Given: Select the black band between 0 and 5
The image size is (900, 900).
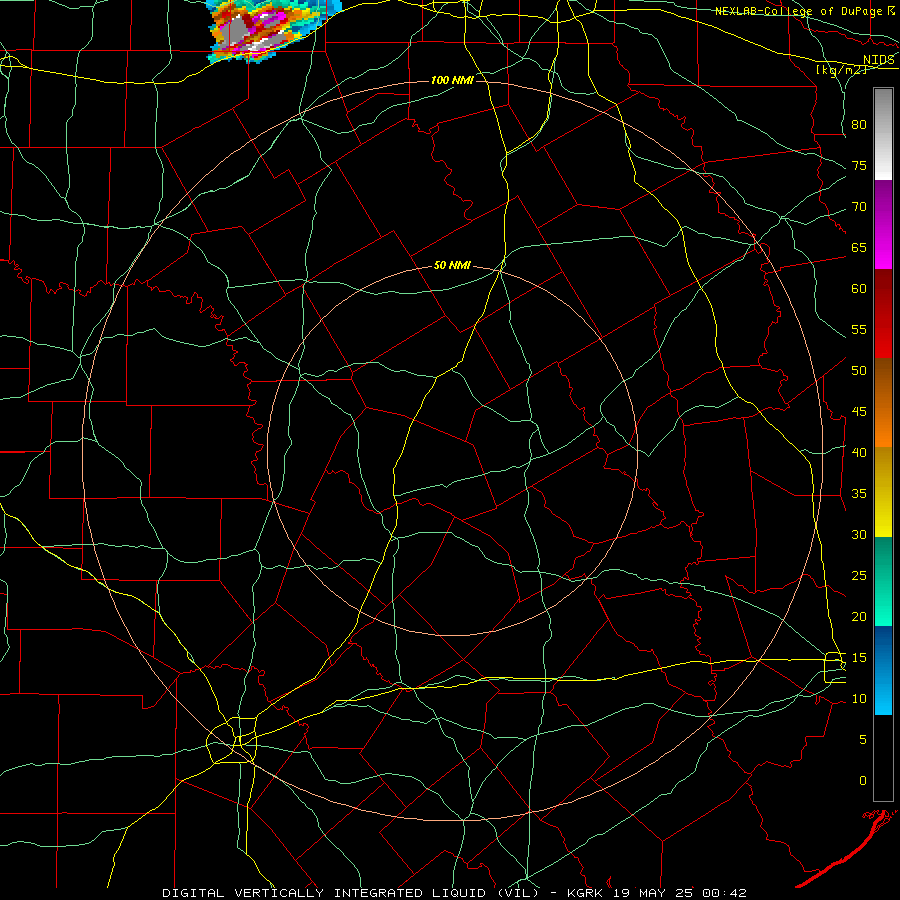Looking at the screenshot, I should (x=883, y=758).
